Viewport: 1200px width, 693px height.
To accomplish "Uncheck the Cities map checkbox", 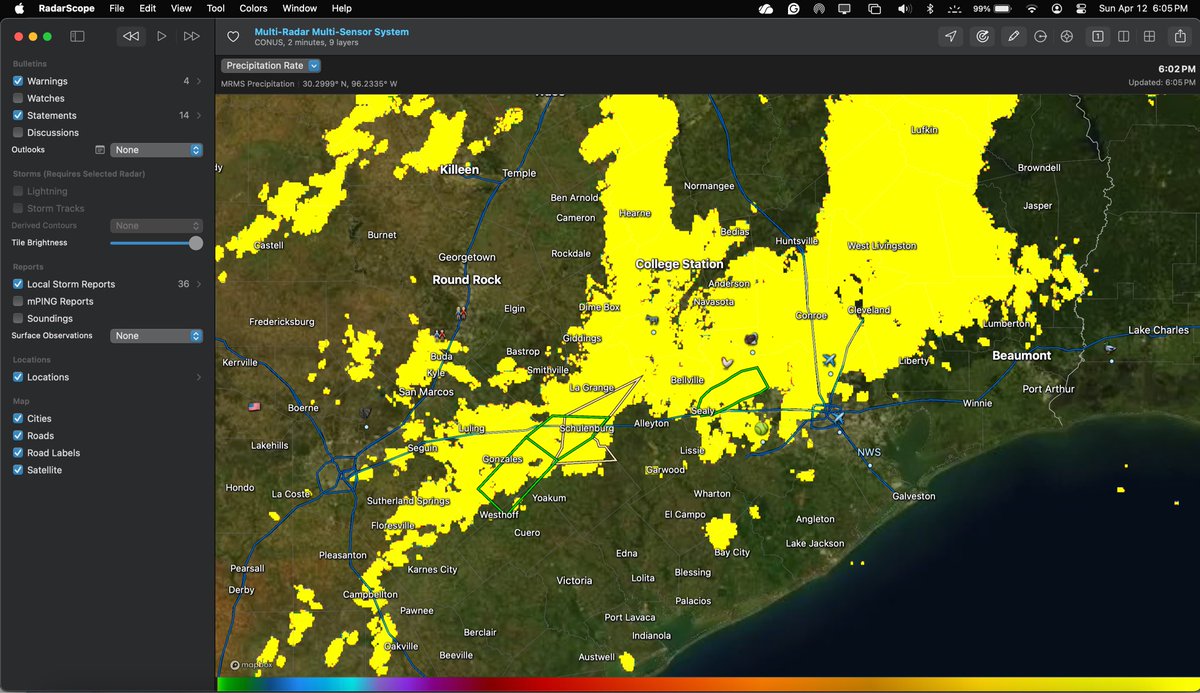I will 18,418.
